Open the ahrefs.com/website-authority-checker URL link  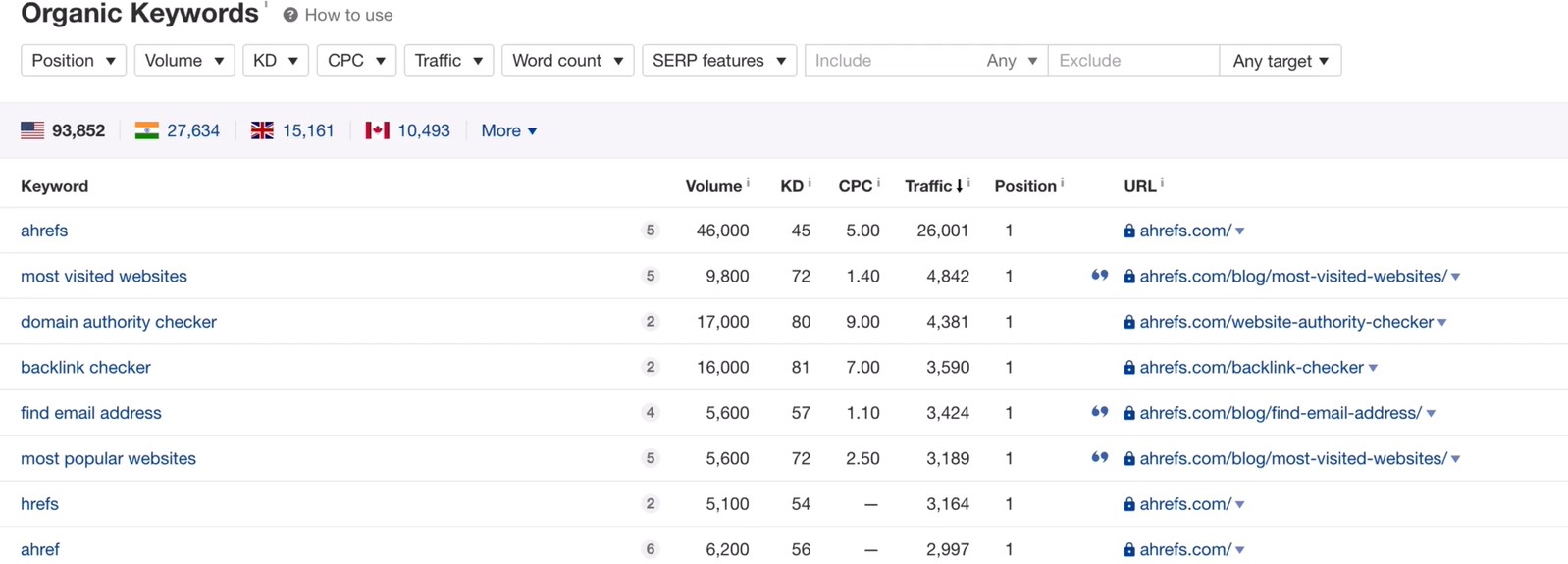click(1285, 322)
